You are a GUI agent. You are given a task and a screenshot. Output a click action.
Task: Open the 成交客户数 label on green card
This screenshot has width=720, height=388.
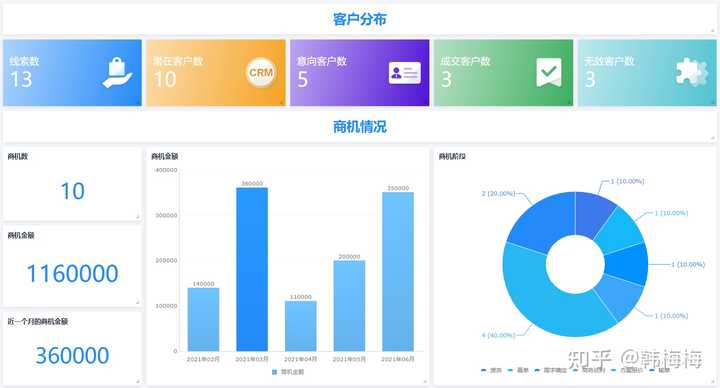(x=465, y=61)
